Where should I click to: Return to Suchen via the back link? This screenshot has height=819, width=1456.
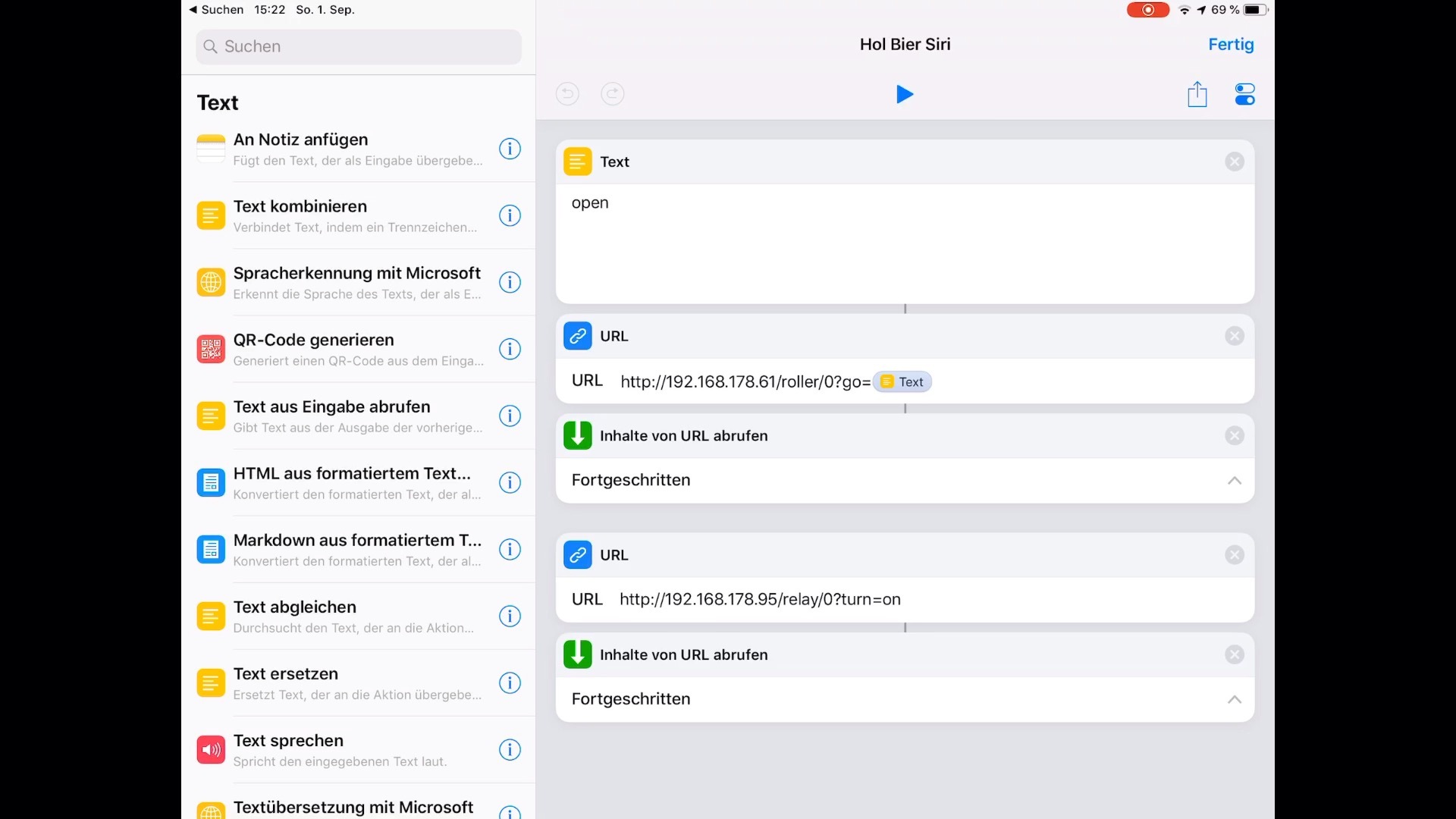click(216, 10)
